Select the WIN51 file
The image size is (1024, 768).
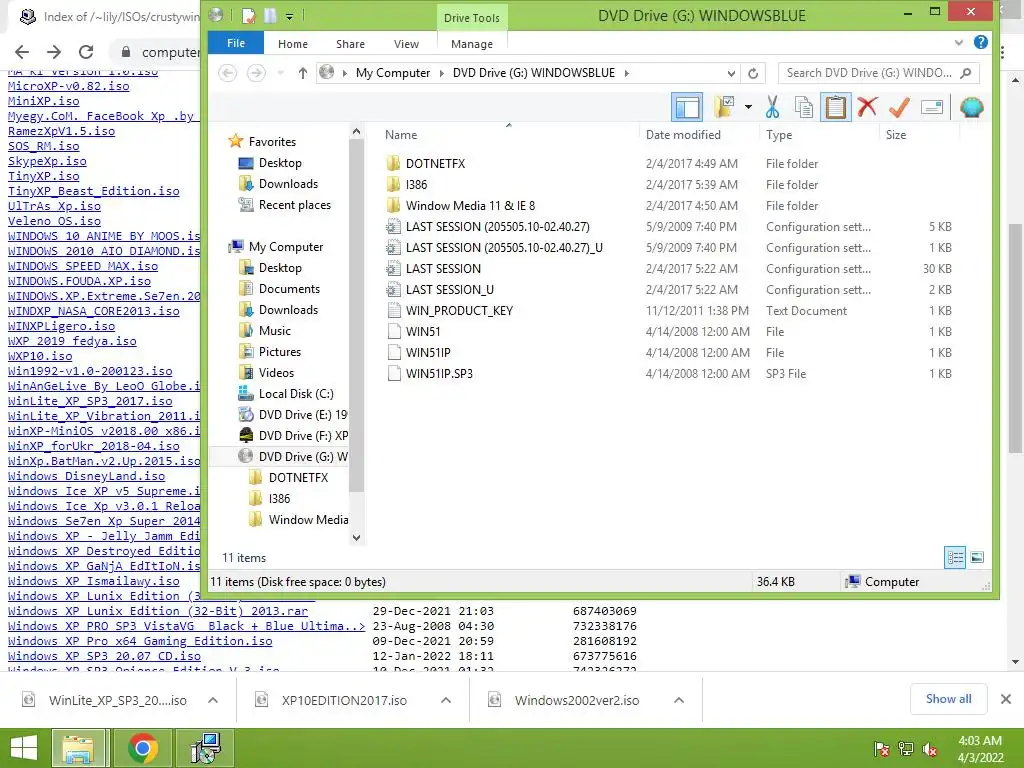(423, 332)
